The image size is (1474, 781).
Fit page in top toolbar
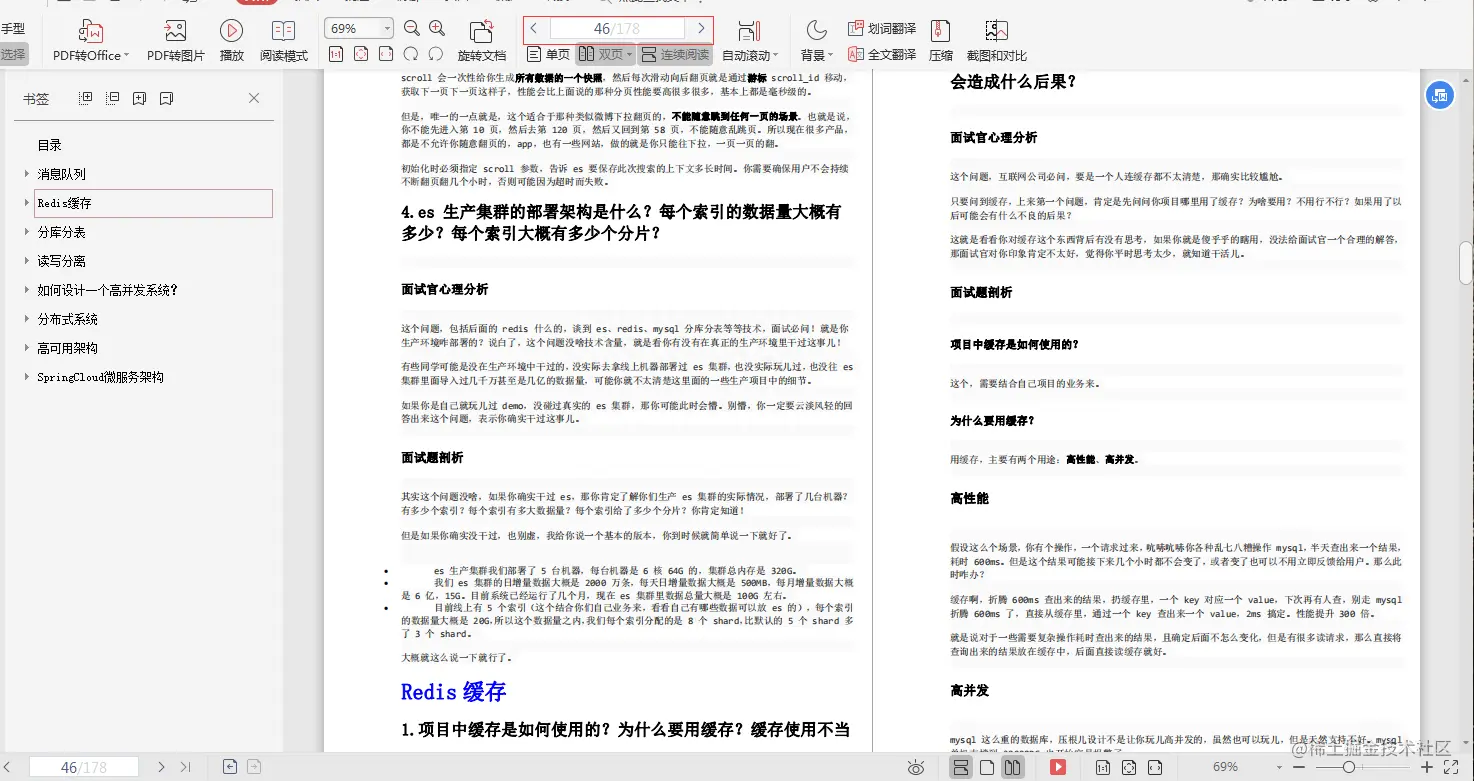point(360,54)
